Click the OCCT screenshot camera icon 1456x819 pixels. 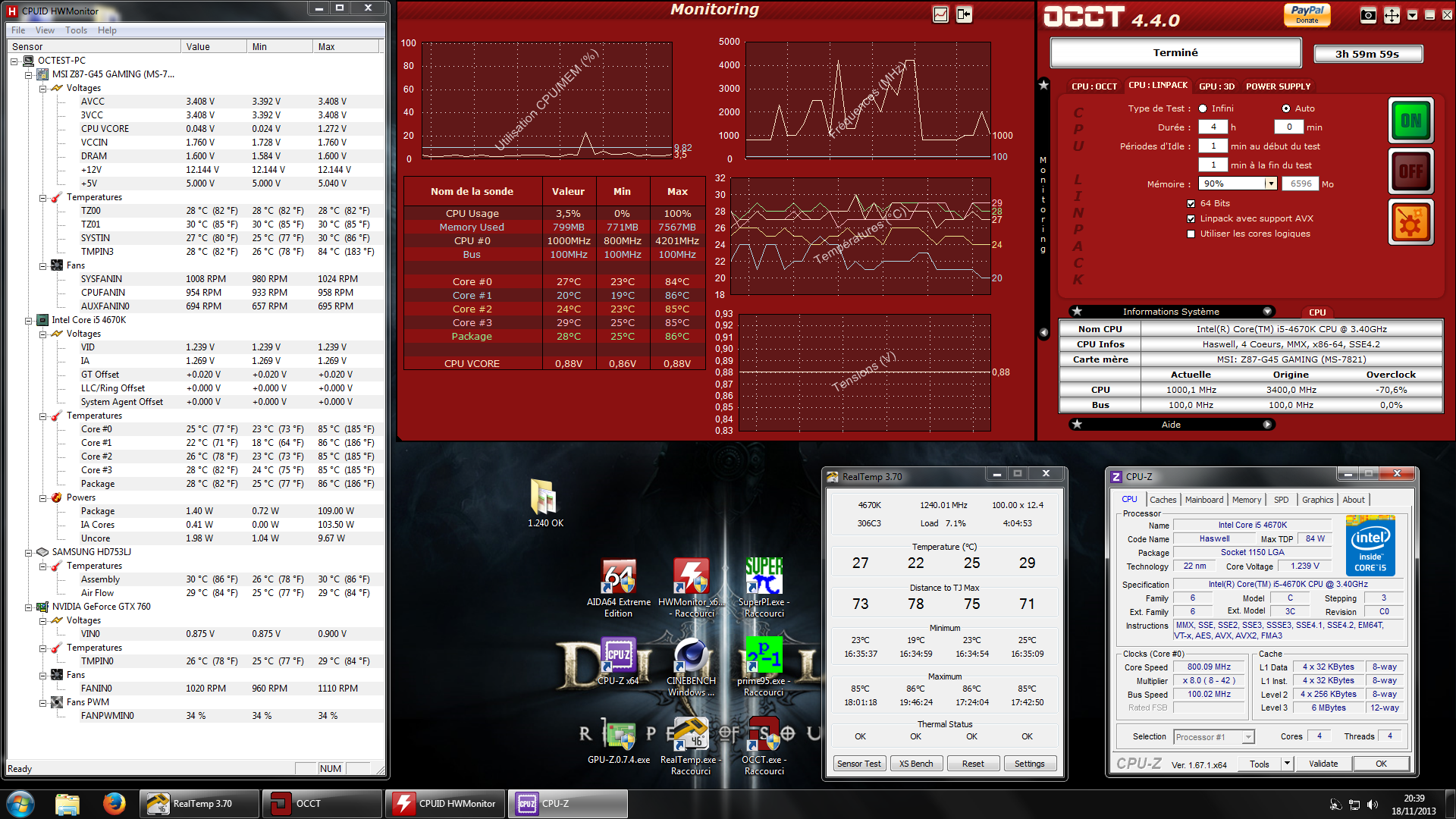pos(1368,16)
